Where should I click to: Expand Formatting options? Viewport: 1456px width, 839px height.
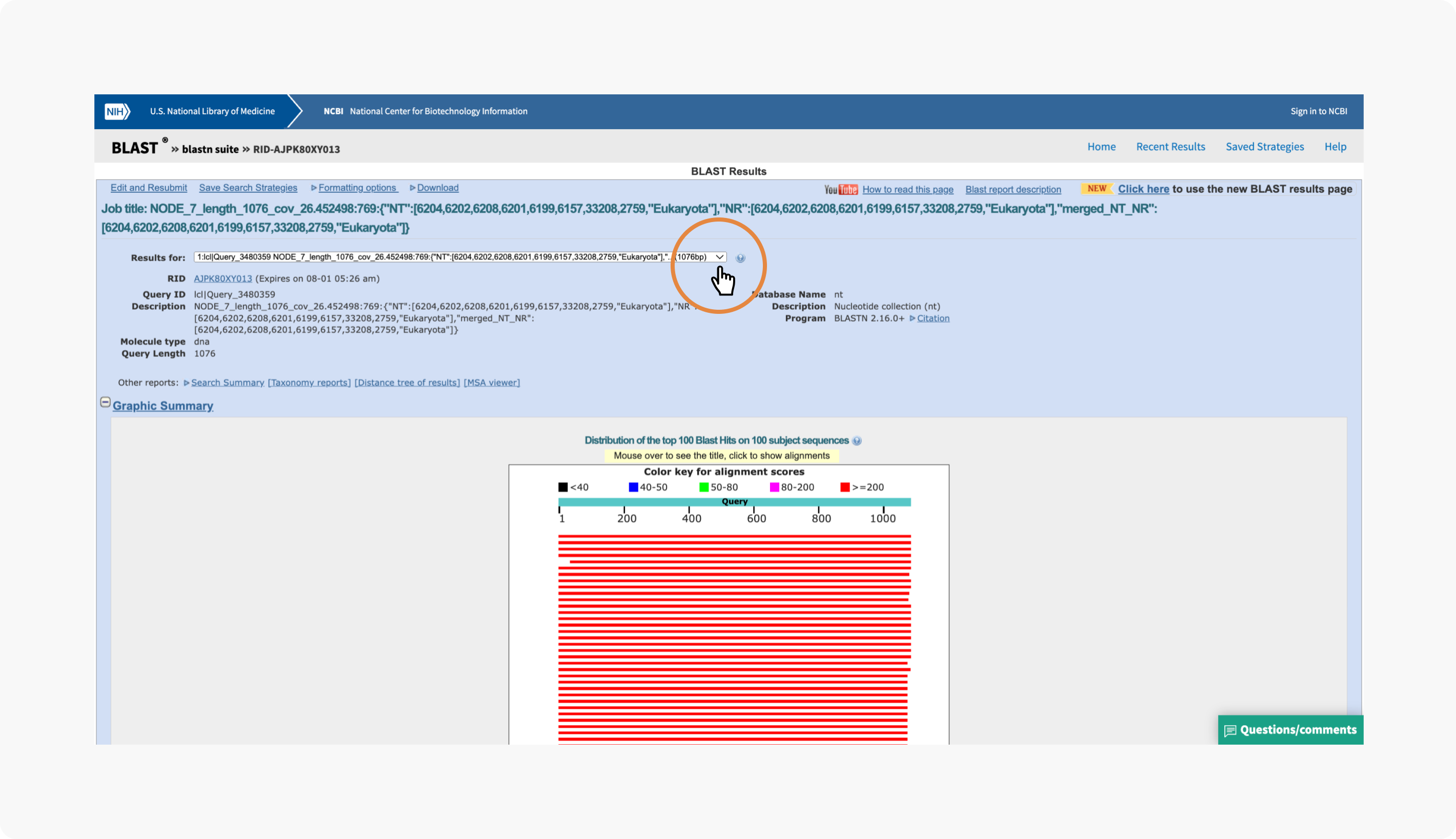pyautogui.click(x=355, y=188)
